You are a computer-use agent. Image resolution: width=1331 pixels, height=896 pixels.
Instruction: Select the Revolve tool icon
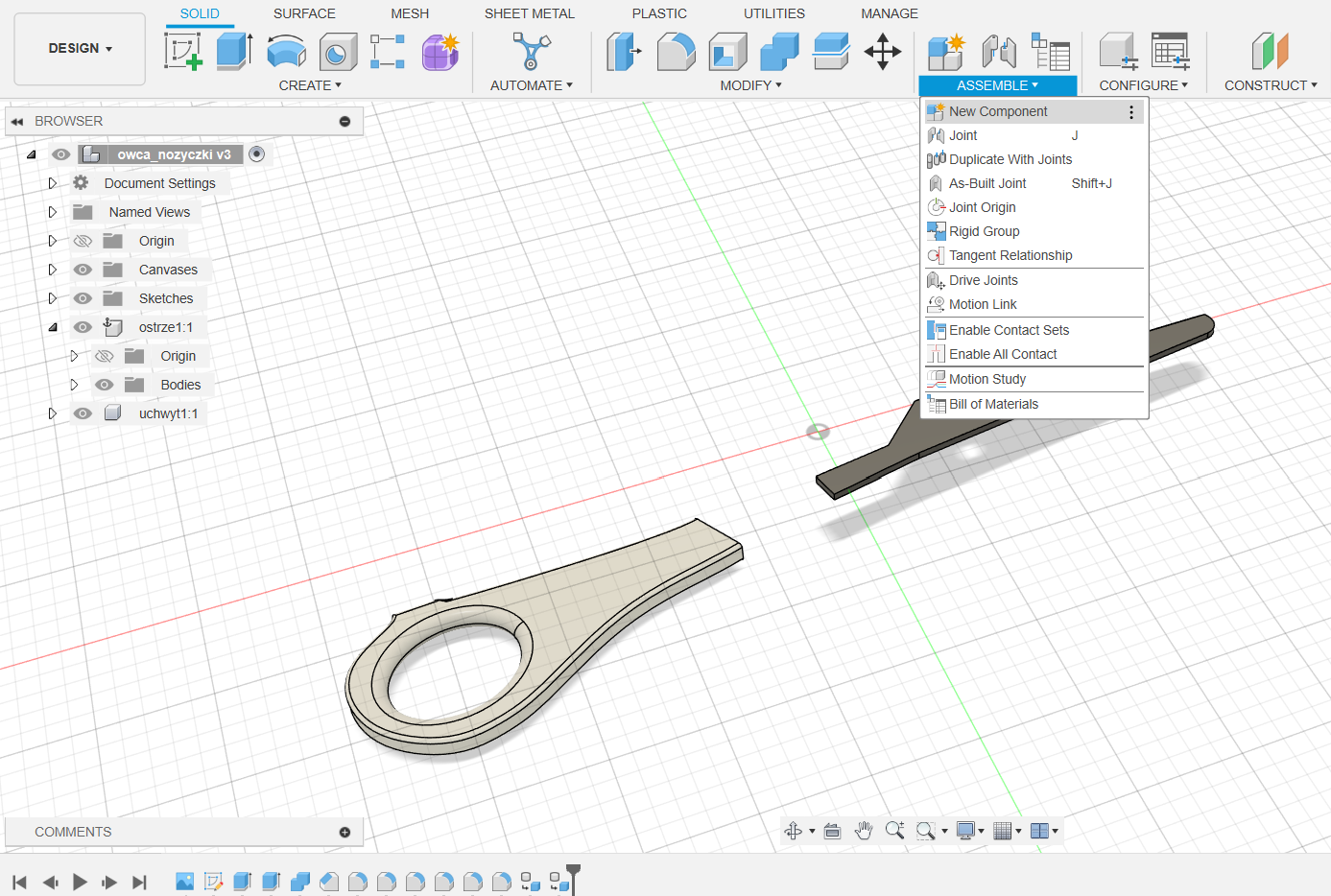286,52
